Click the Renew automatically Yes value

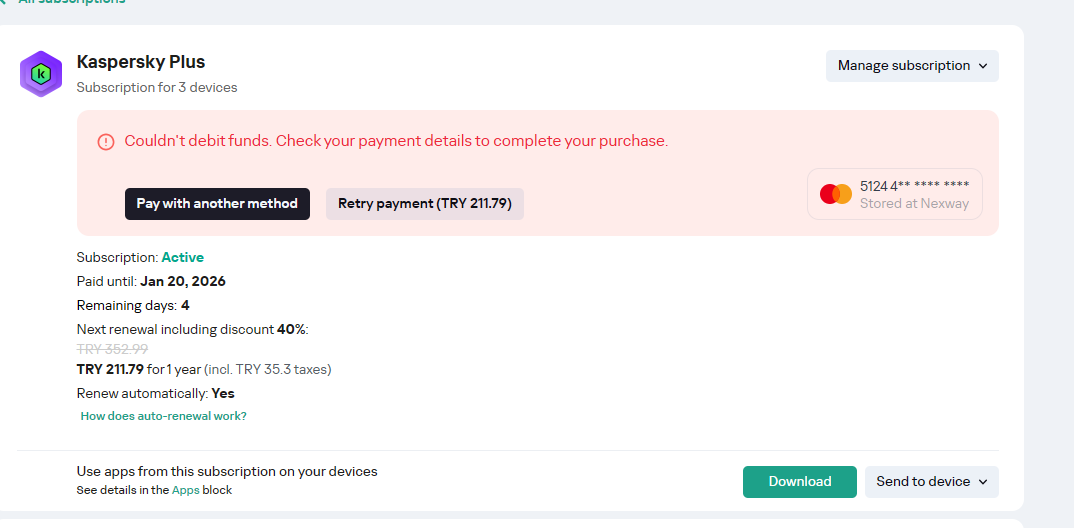(x=222, y=393)
